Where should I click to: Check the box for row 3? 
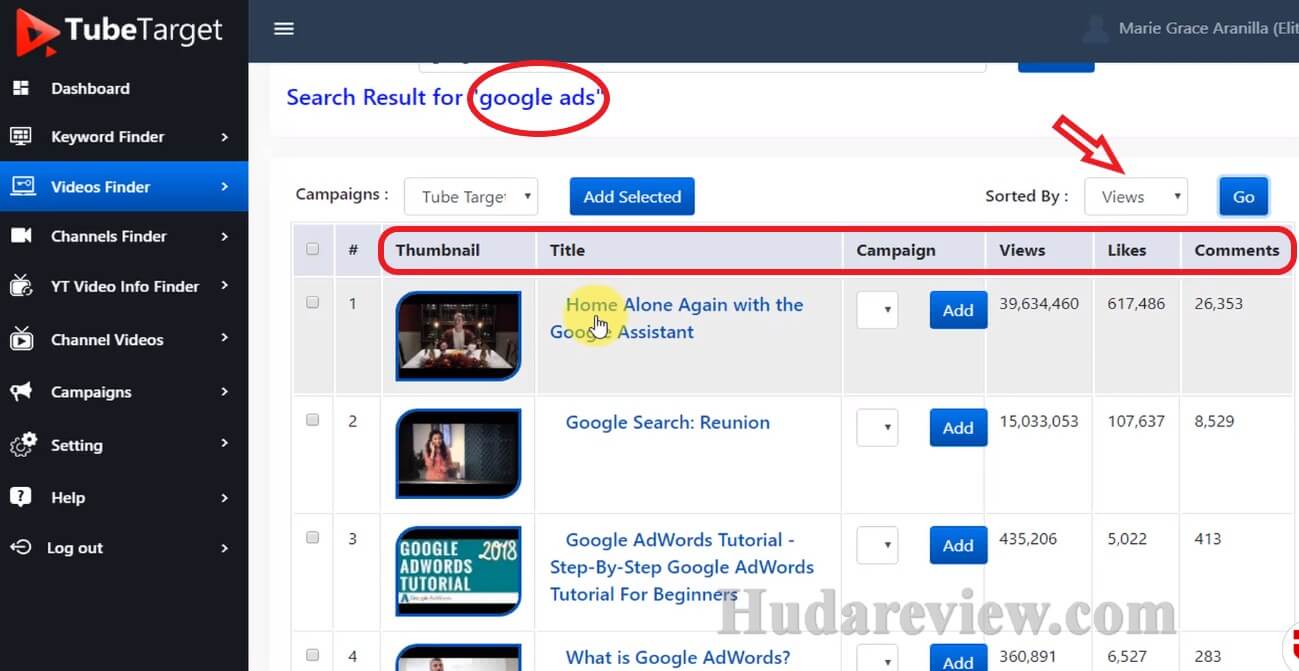point(313,538)
